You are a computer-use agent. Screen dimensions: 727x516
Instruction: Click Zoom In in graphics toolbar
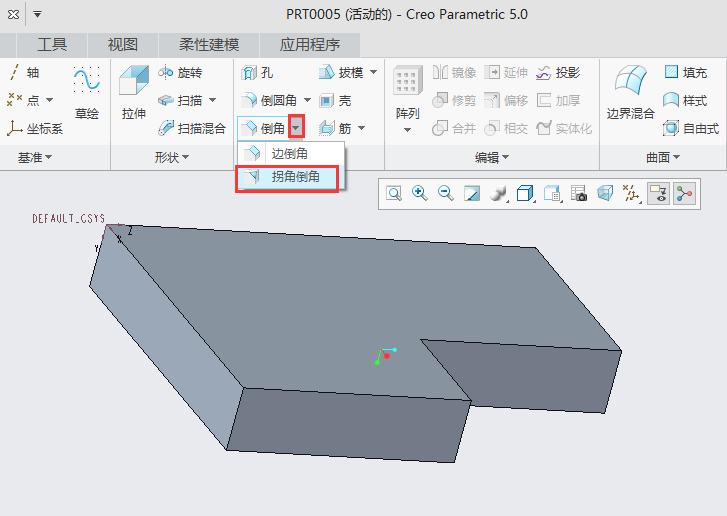(x=420, y=193)
